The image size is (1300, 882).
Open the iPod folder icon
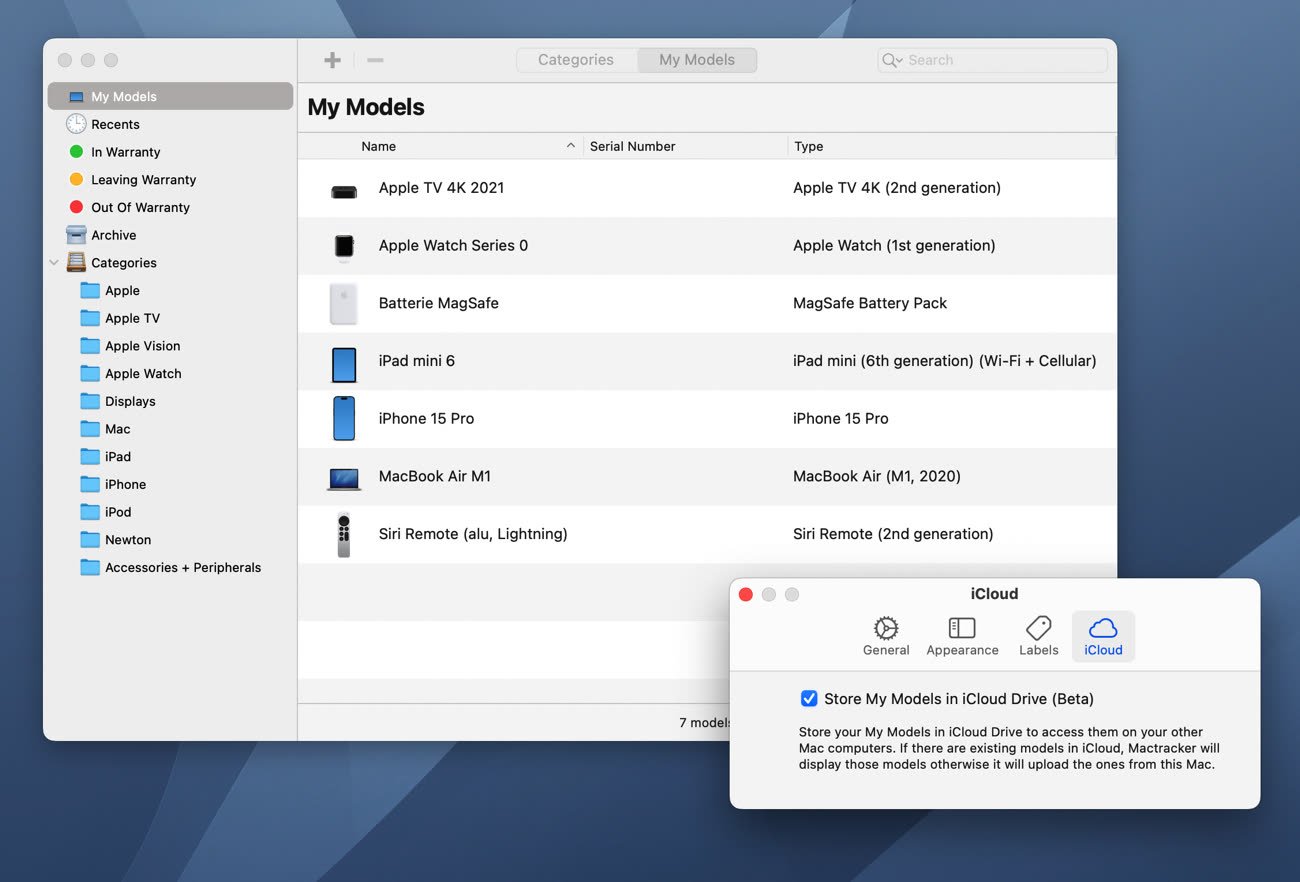[x=90, y=512]
